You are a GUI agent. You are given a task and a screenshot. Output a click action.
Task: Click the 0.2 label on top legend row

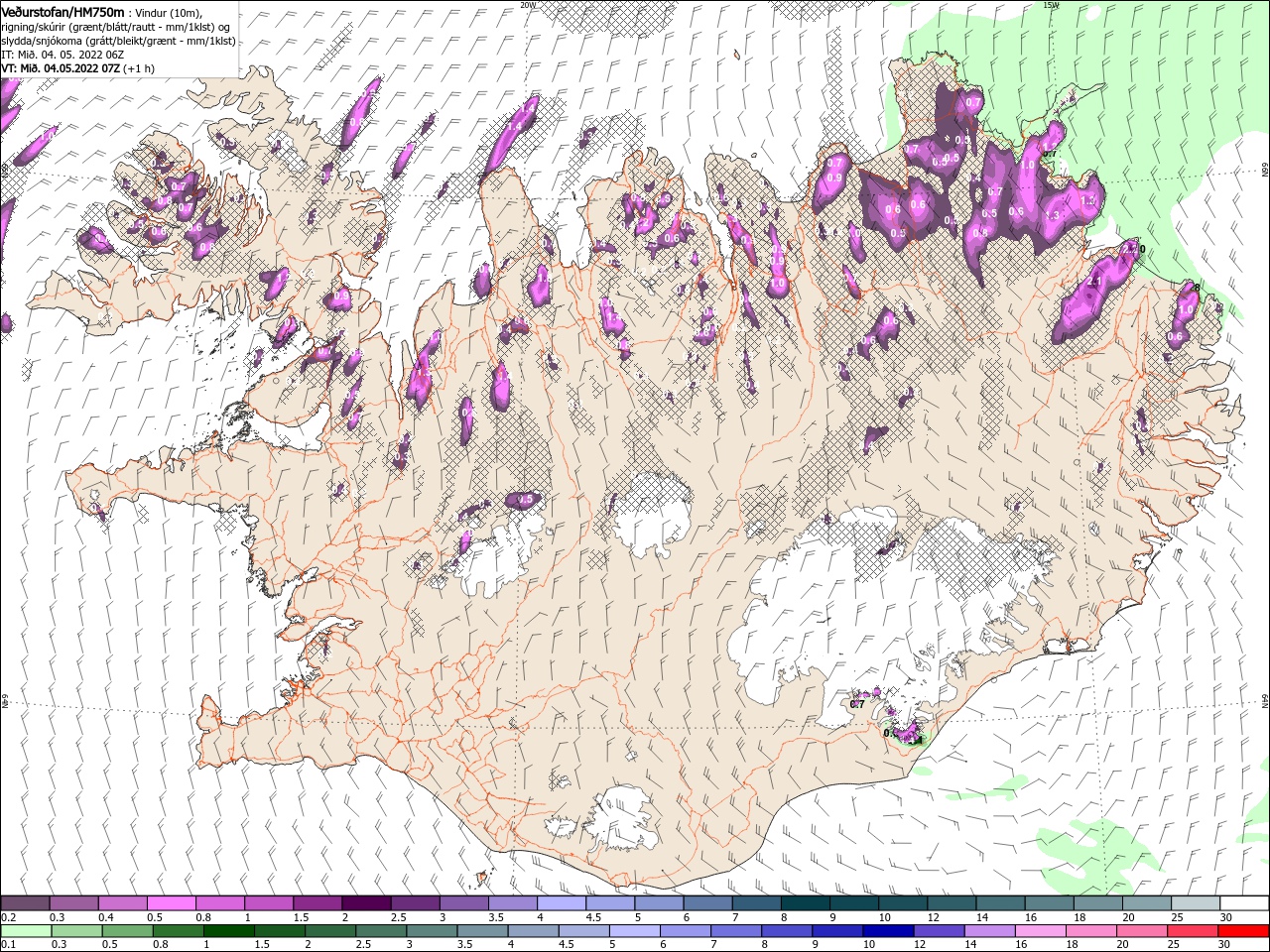point(8,917)
